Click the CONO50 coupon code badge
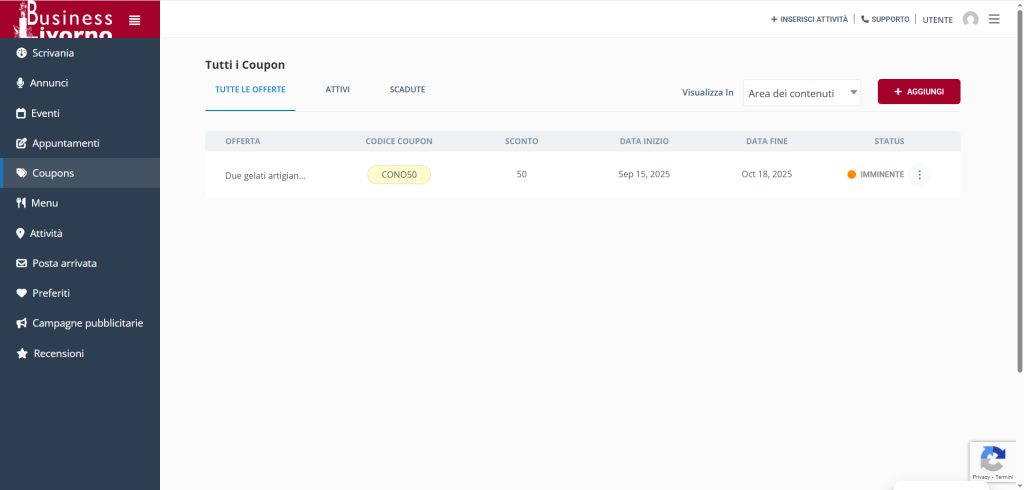The height and width of the screenshot is (490, 1024). pos(399,174)
